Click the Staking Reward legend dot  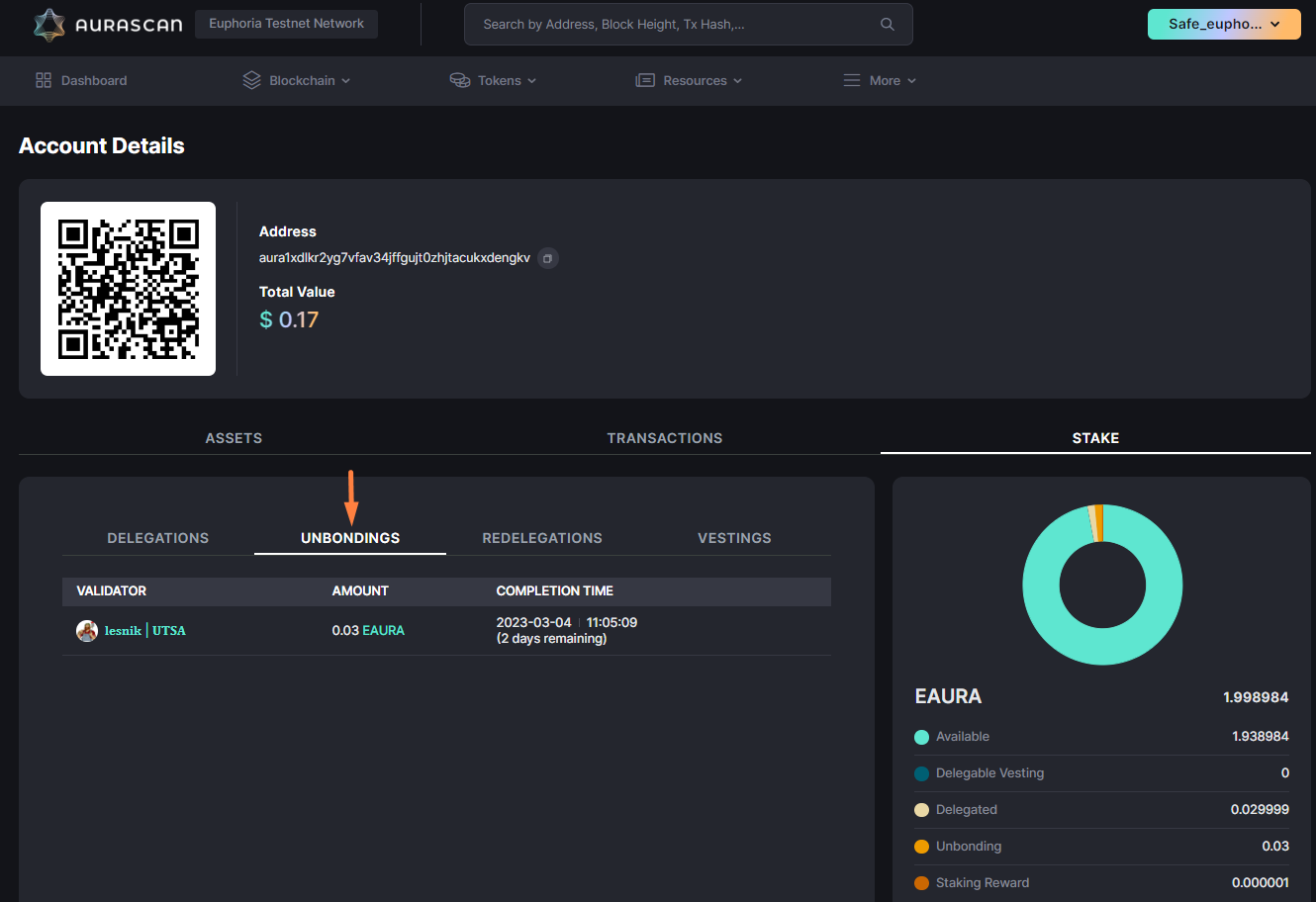(x=922, y=883)
